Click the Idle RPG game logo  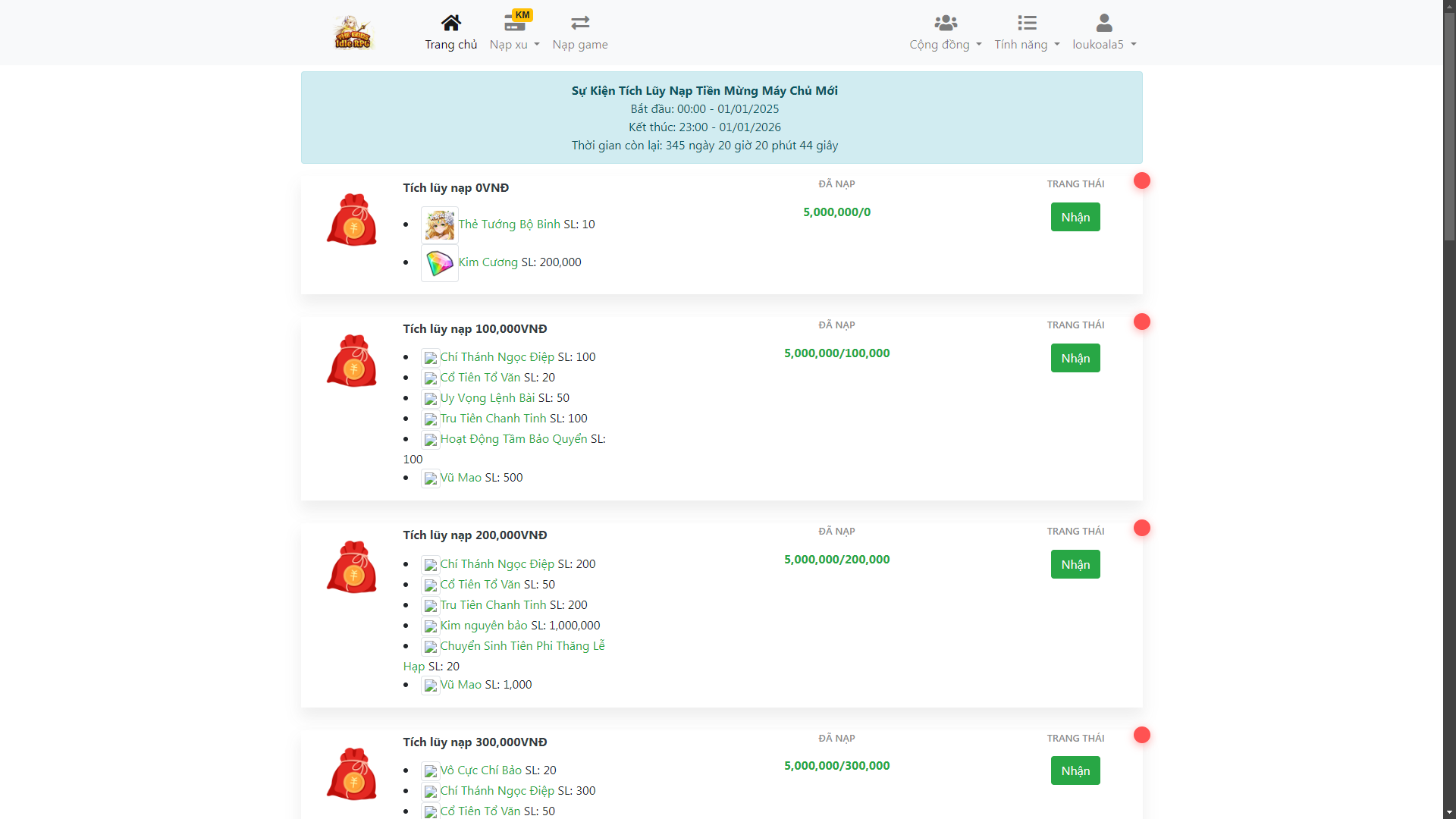pos(353,33)
